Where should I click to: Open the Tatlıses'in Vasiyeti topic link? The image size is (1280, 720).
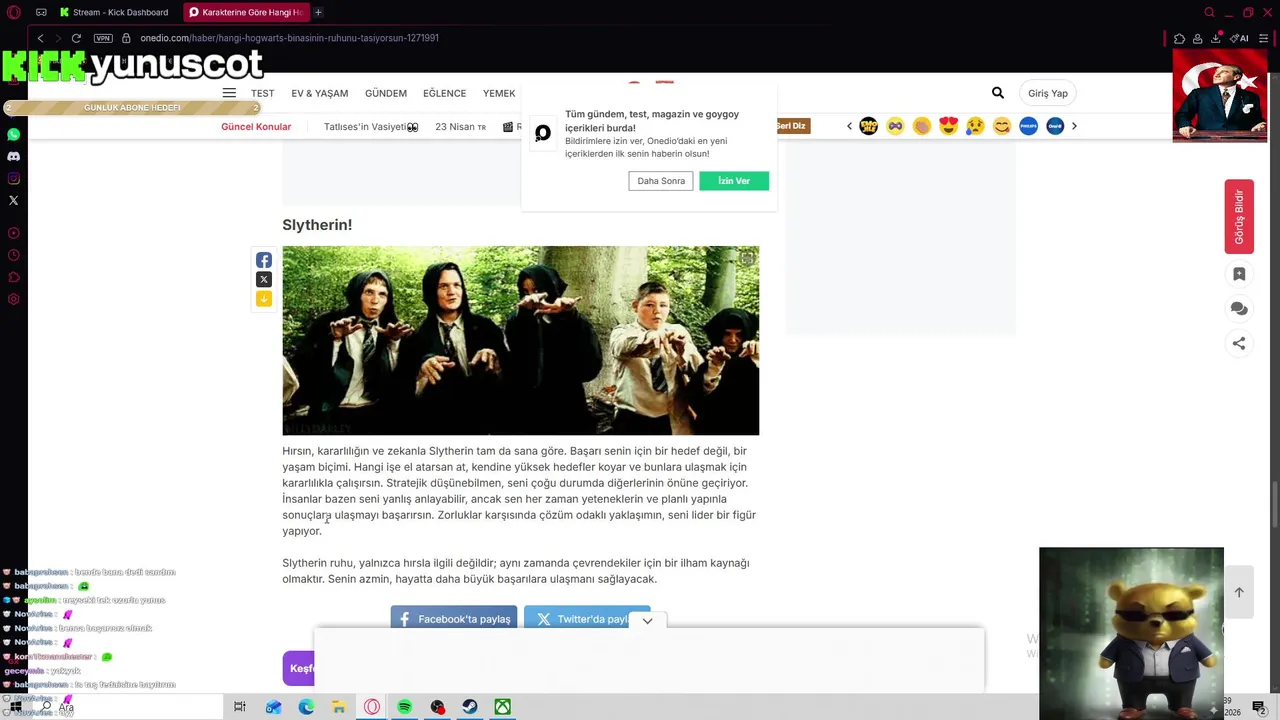371,127
